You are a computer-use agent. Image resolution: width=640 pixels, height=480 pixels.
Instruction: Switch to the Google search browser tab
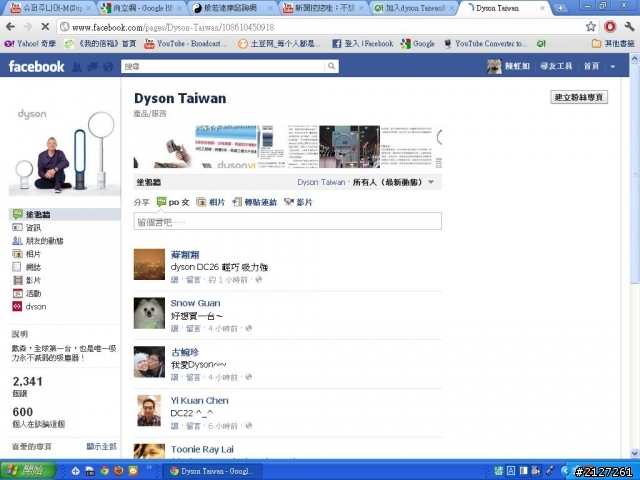pyautogui.click(x=142, y=8)
